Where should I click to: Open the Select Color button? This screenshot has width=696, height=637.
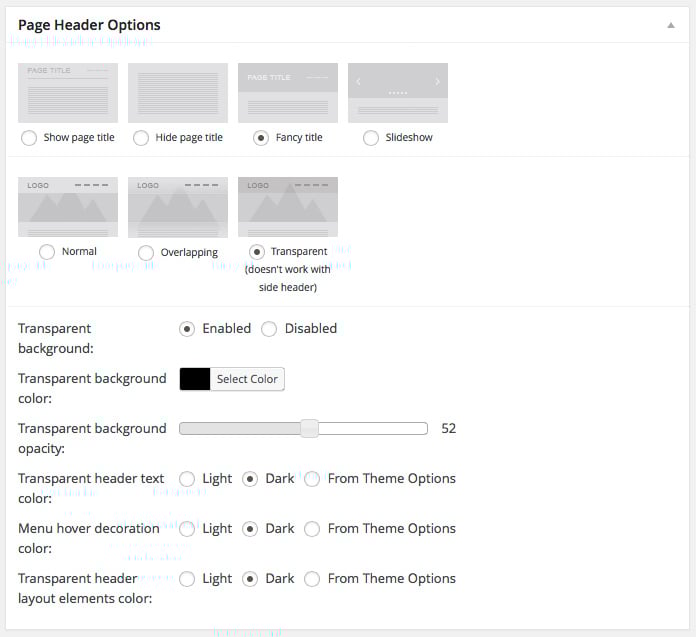247,379
